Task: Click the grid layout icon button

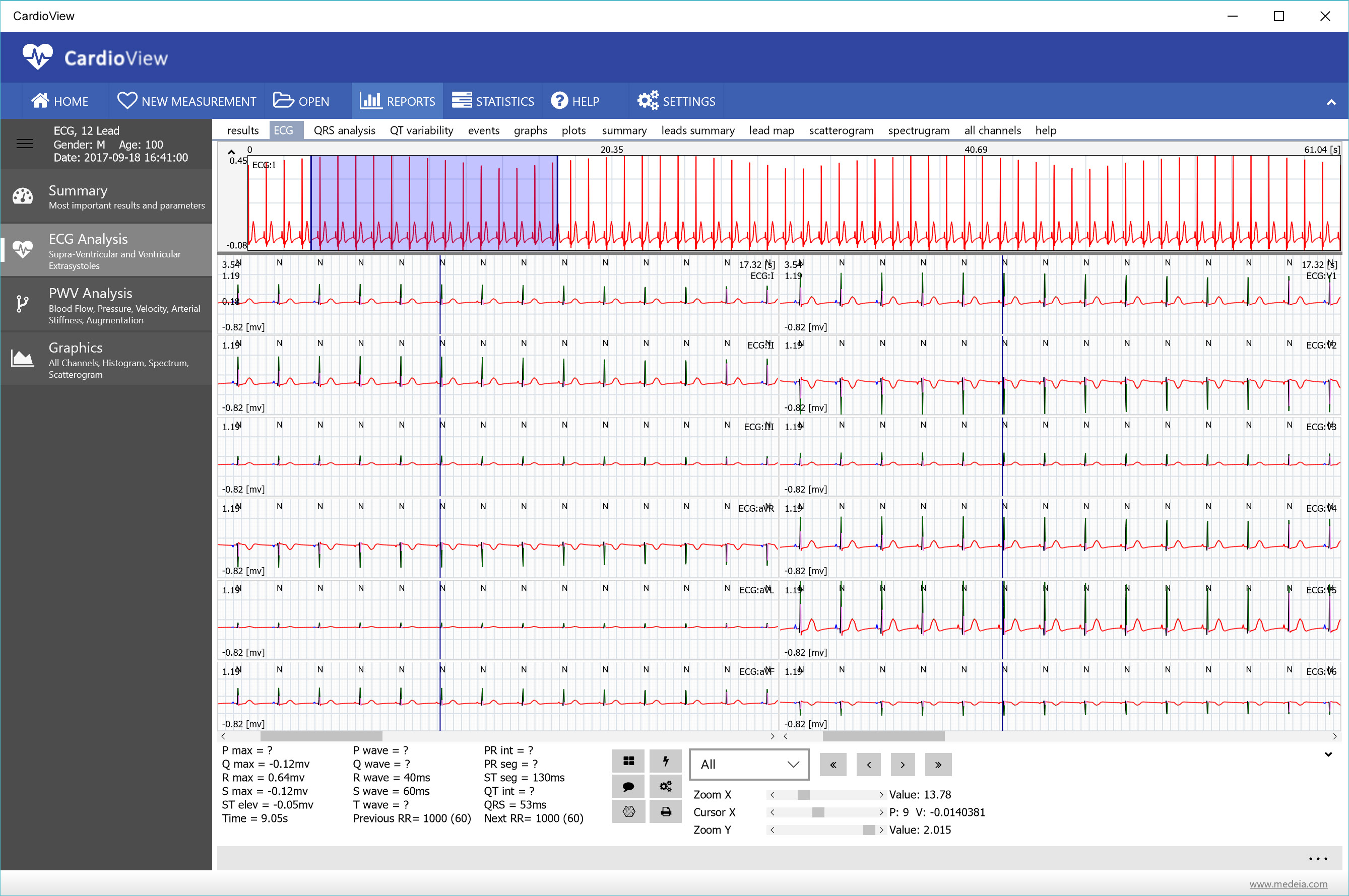Action: point(629,761)
